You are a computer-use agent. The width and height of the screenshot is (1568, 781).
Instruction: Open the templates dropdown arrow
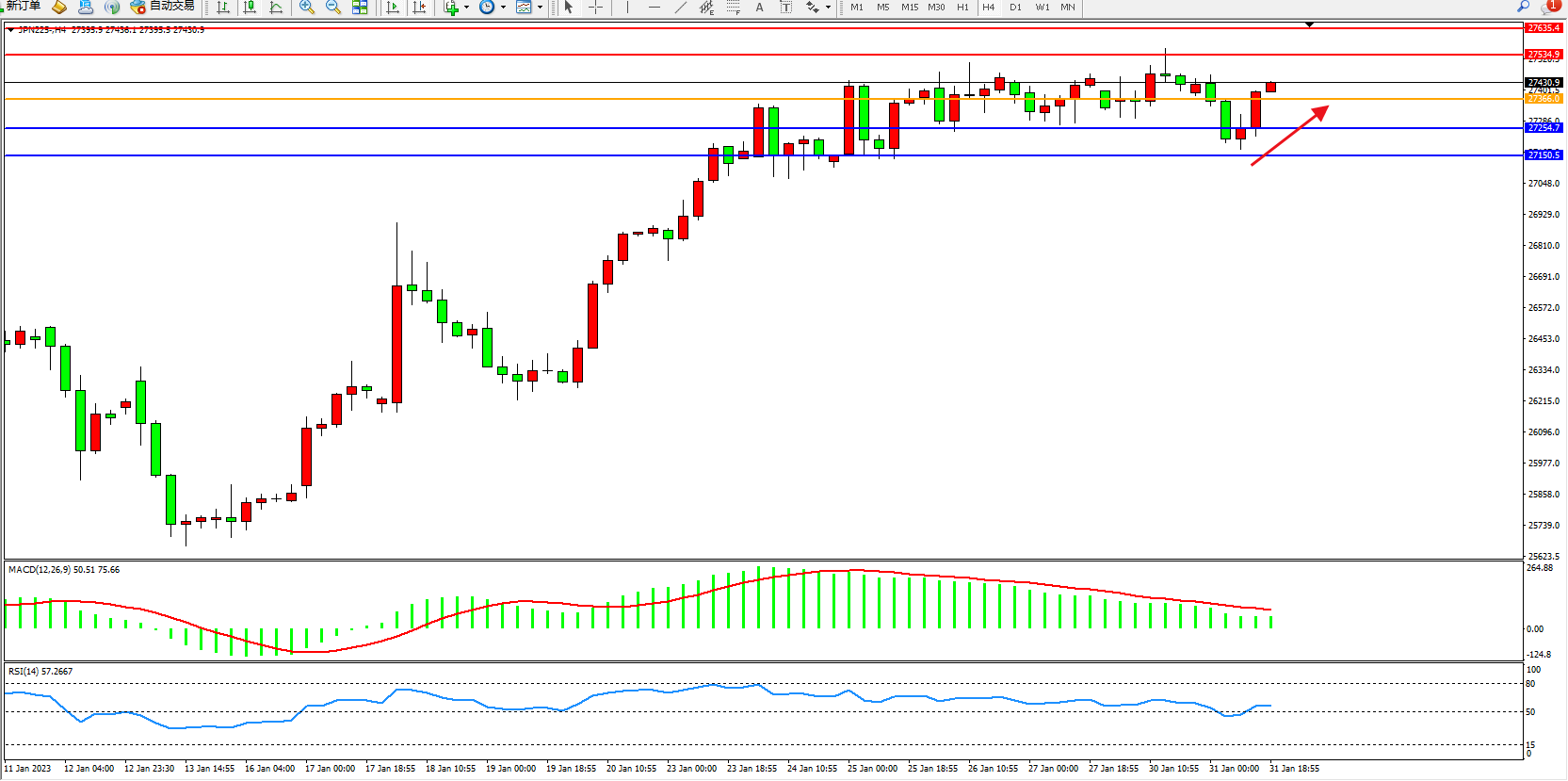(540, 7)
